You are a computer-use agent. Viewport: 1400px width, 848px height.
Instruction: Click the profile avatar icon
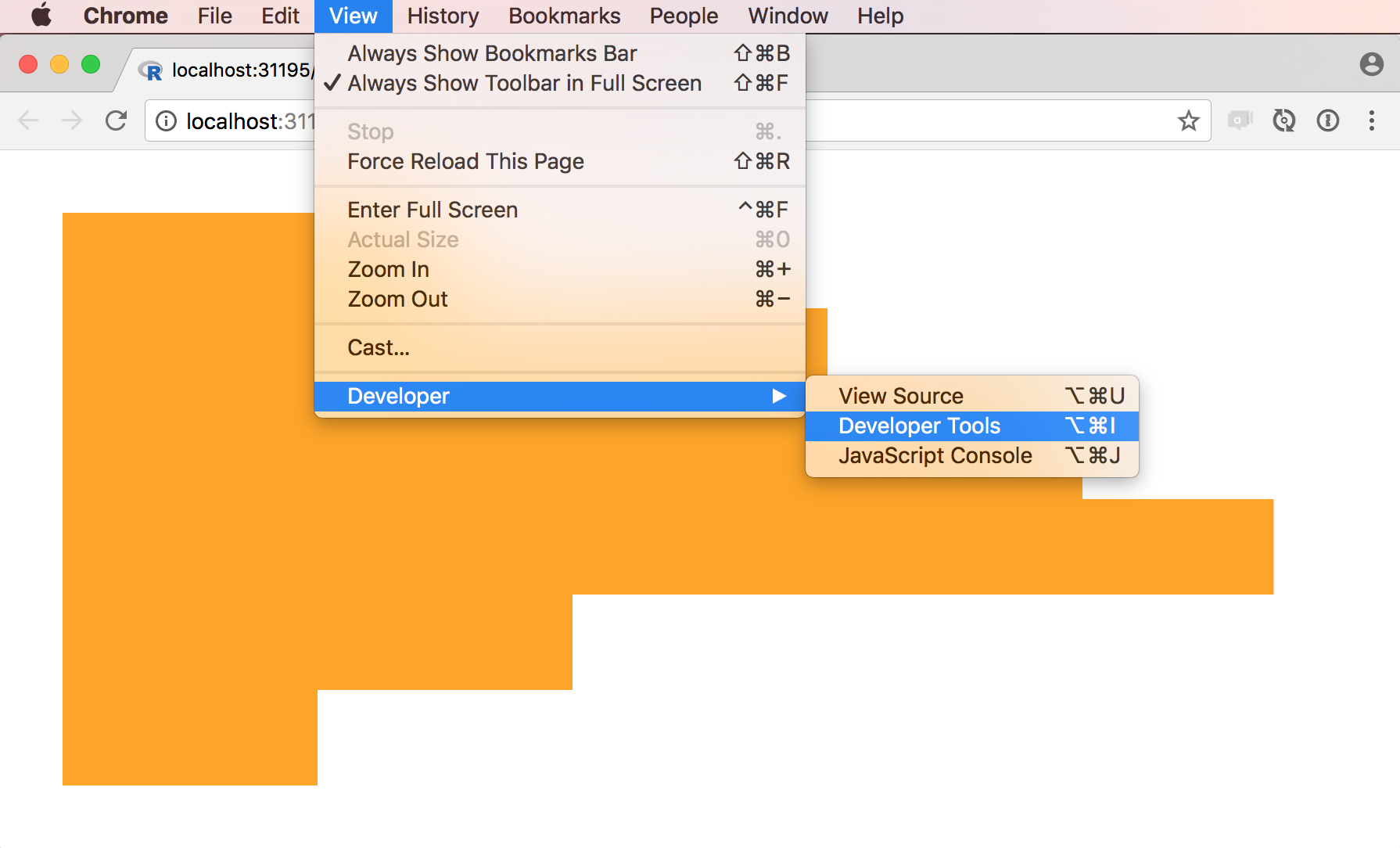[1372, 64]
